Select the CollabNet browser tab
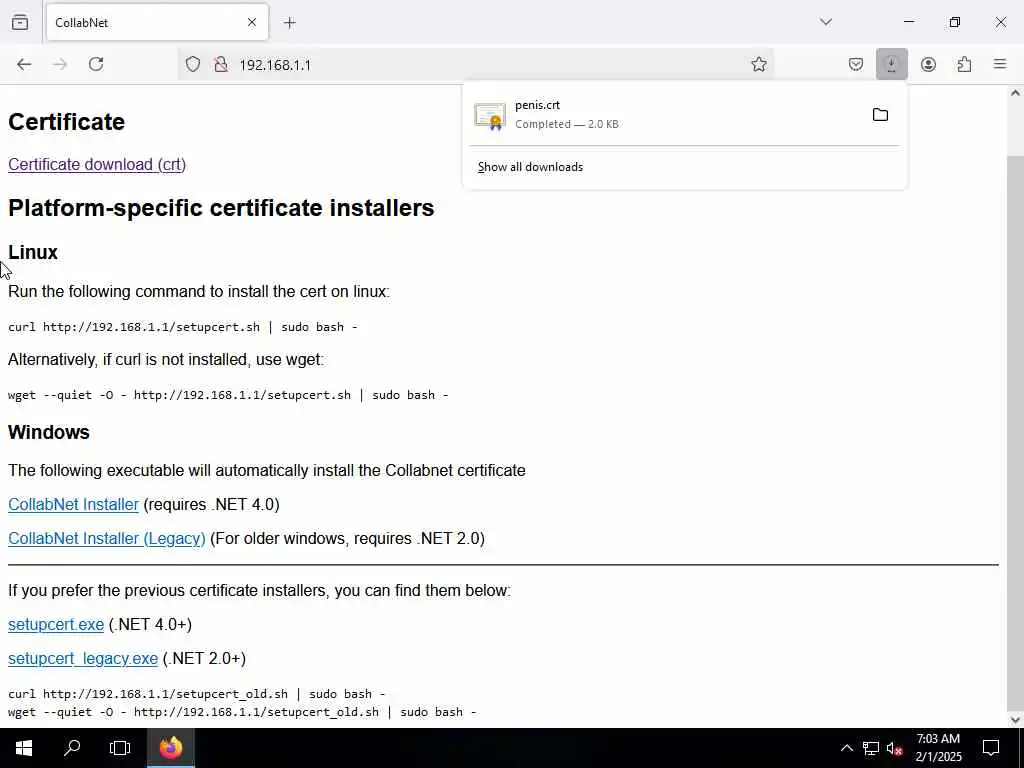Screen dimensions: 1024x768 point(157,22)
